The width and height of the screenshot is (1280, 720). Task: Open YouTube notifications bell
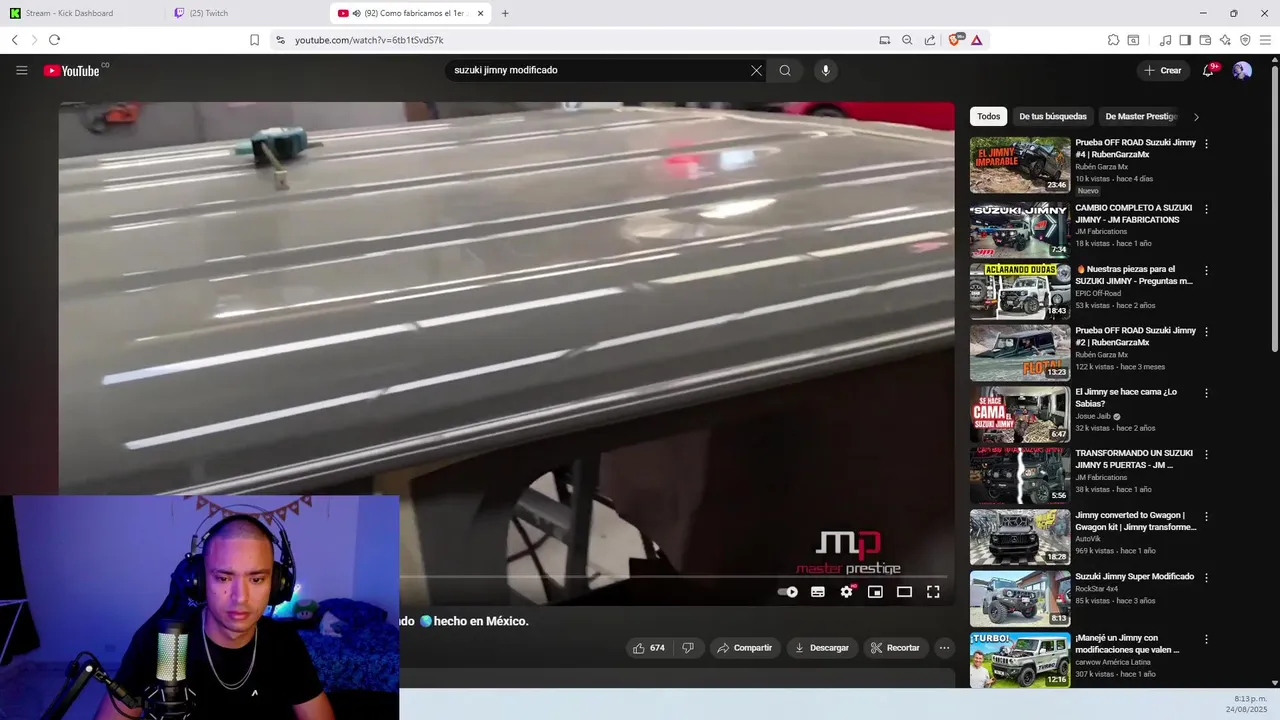pos(1209,70)
